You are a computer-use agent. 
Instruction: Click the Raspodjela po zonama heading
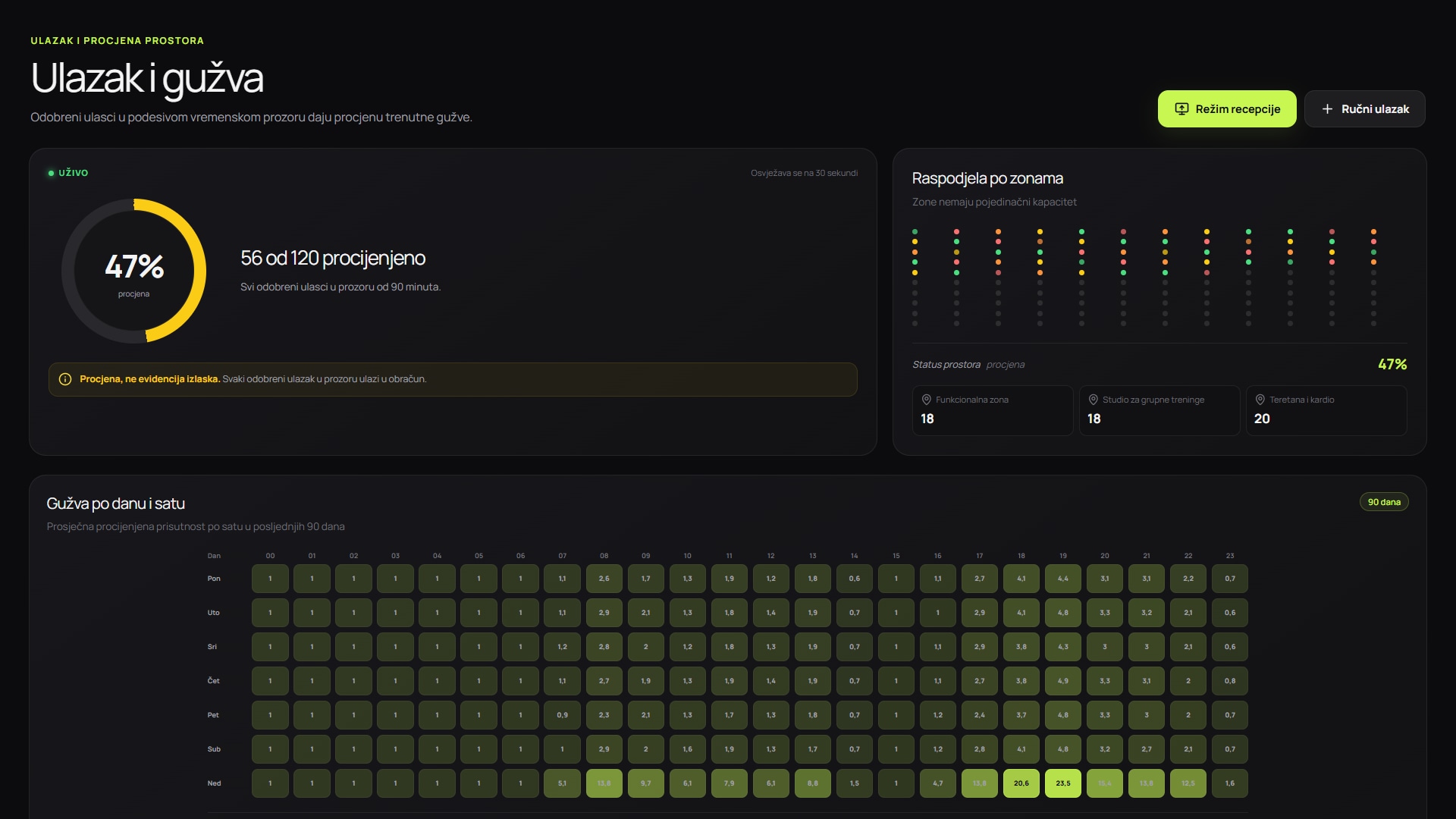click(x=987, y=178)
